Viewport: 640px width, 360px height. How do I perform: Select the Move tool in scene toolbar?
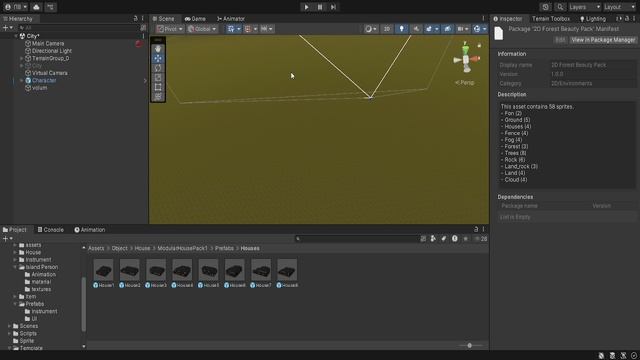(158, 58)
